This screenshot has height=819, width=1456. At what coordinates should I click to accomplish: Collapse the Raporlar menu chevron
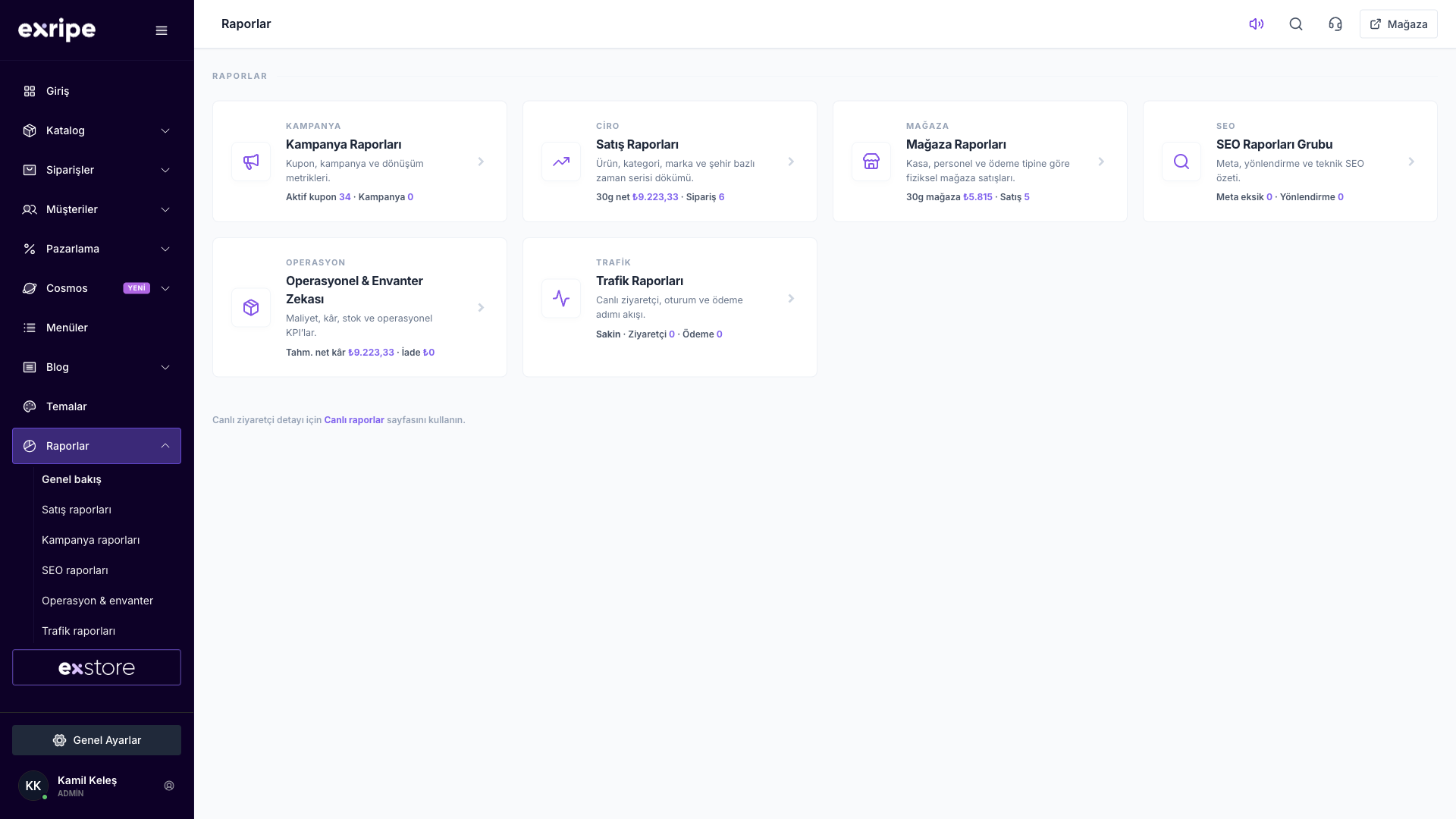coord(165,446)
